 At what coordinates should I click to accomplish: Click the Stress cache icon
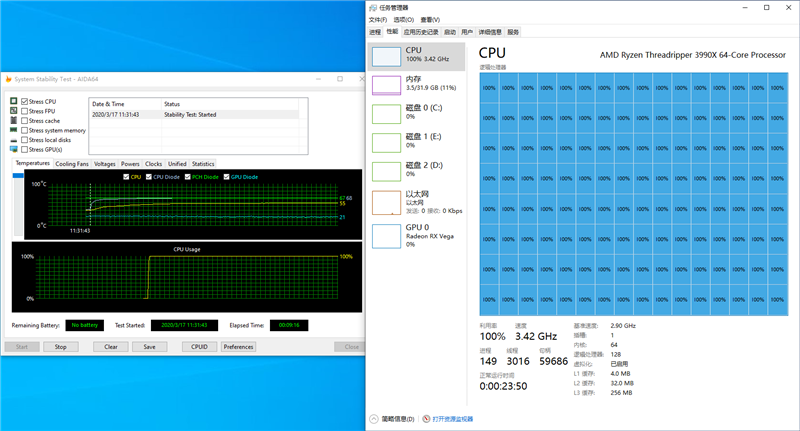(14, 120)
